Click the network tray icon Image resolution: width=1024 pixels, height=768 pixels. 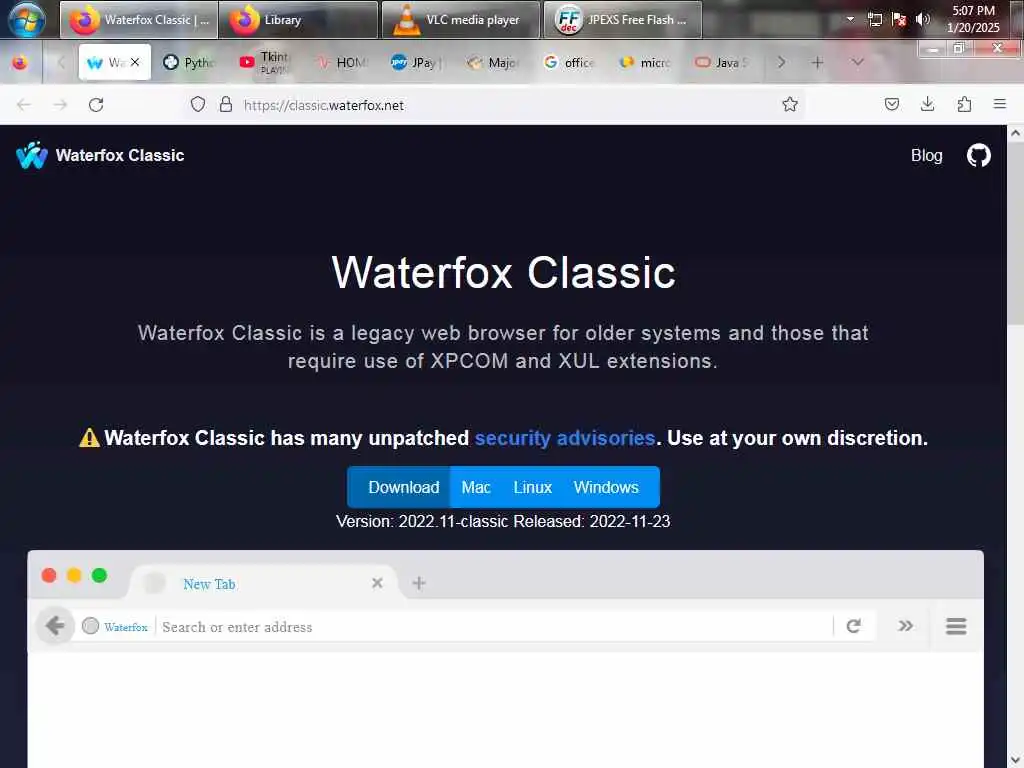click(874, 19)
